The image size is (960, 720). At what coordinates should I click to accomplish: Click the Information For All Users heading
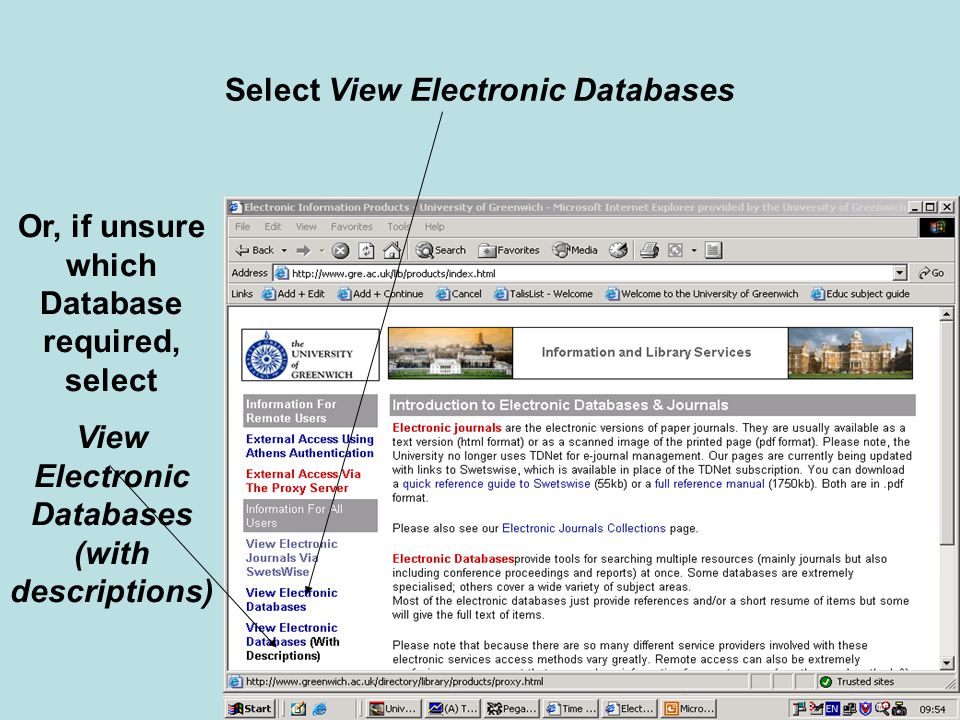pyautogui.click(x=310, y=516)
